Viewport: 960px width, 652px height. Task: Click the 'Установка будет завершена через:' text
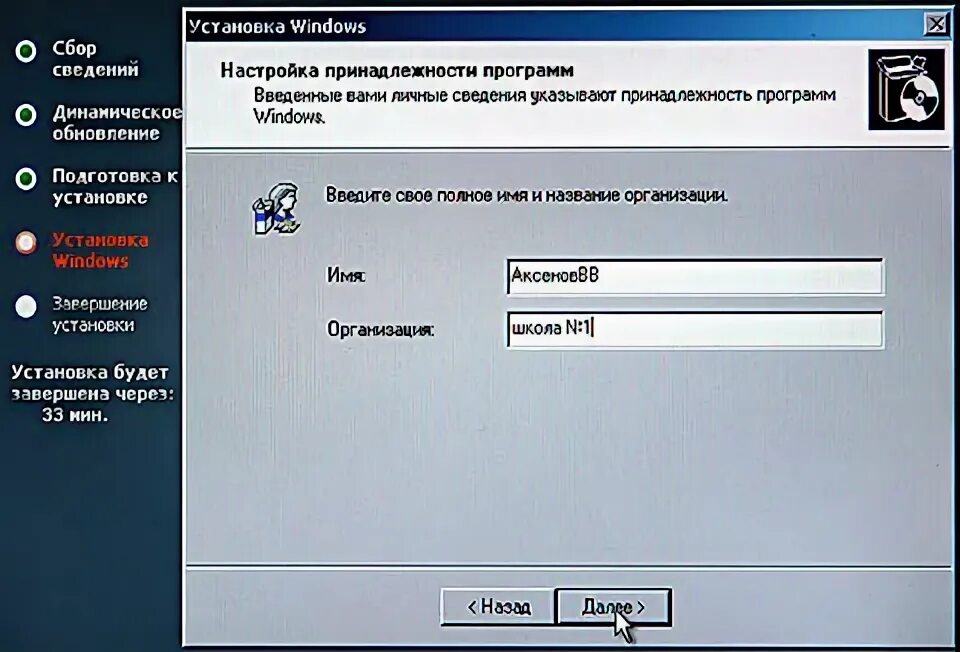click(x=92, y=383)
